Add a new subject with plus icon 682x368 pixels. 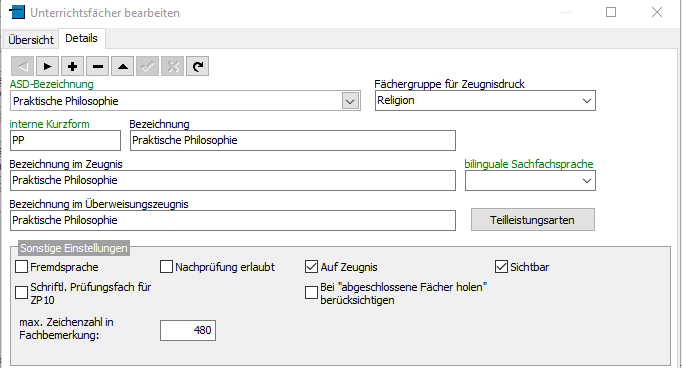[73, 67]
